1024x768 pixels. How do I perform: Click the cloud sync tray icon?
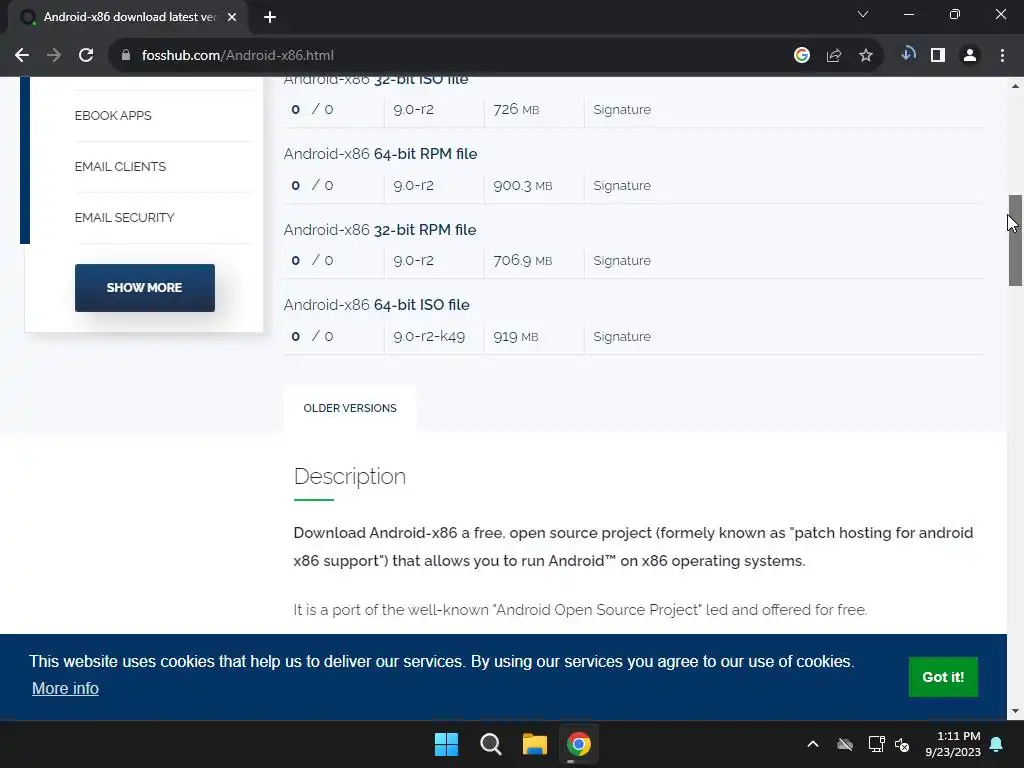point(845,744)
